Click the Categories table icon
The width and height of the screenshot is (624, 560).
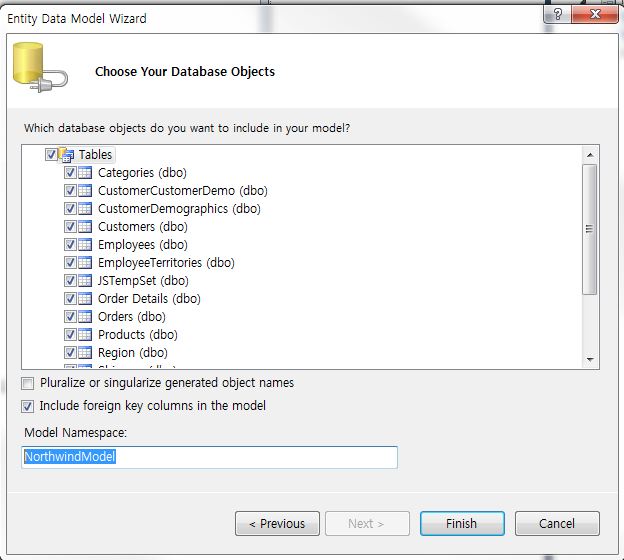(85, 173)
